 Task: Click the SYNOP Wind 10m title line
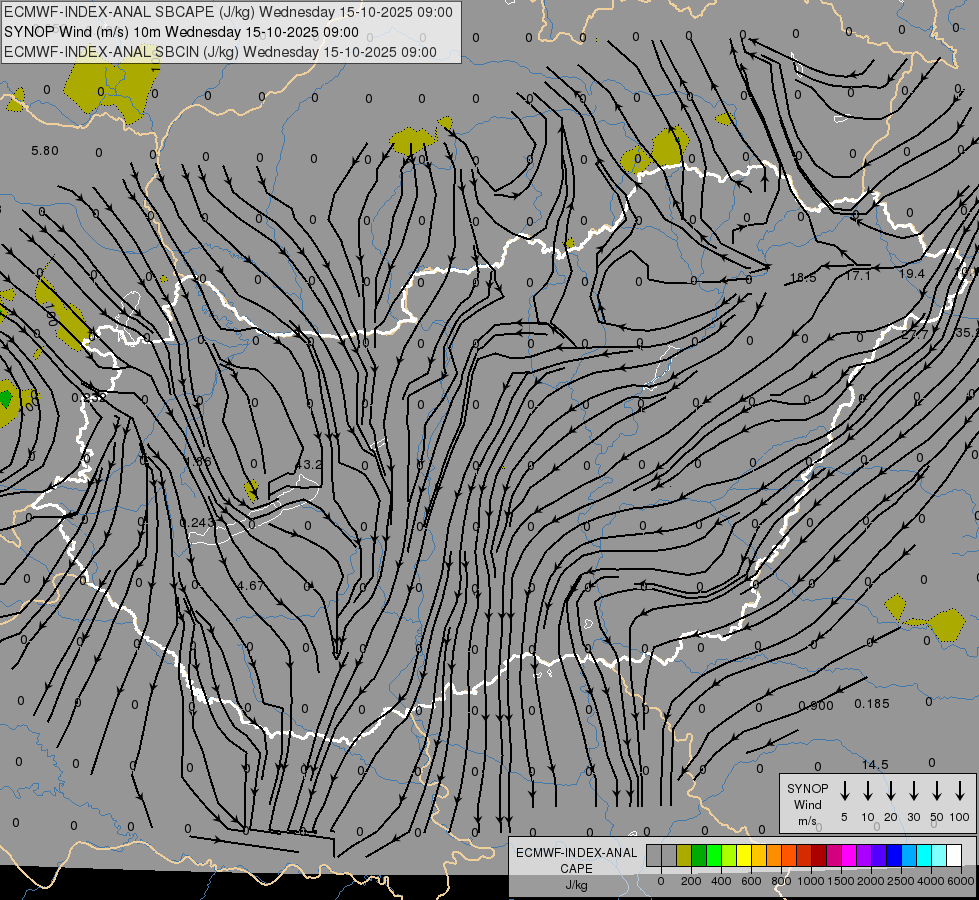pyautogui.click(x=181, y=32)
